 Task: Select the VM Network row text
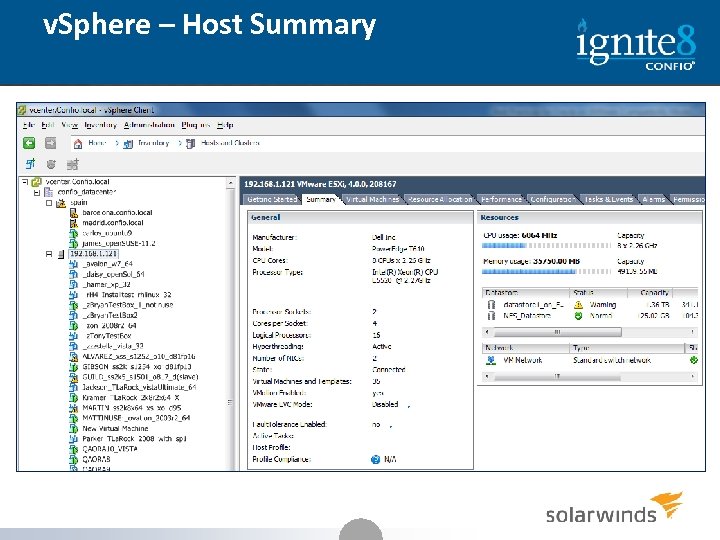coord(523,360)
